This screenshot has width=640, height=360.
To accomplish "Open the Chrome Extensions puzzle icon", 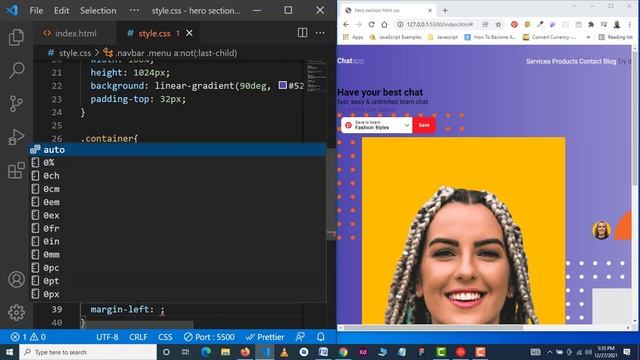I will point(591,24).
